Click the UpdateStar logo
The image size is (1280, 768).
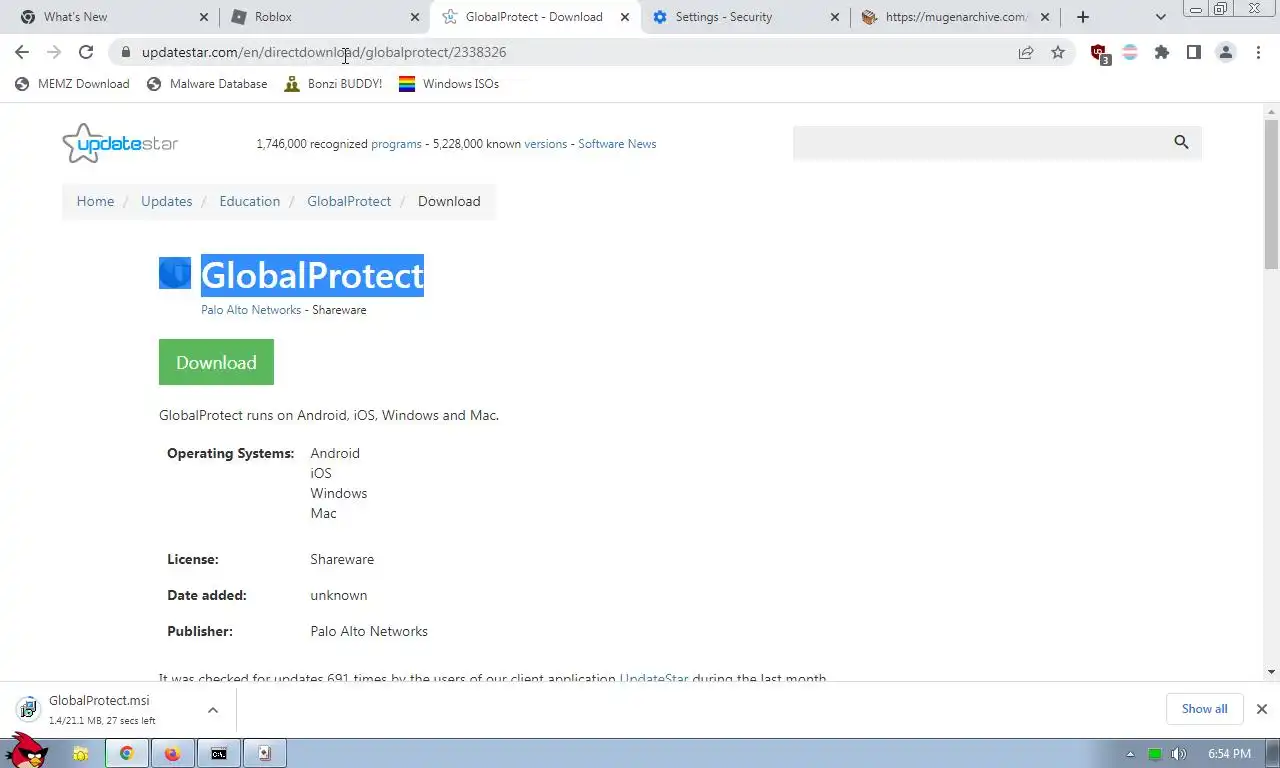pyautogui.click(x=120, y=143)
